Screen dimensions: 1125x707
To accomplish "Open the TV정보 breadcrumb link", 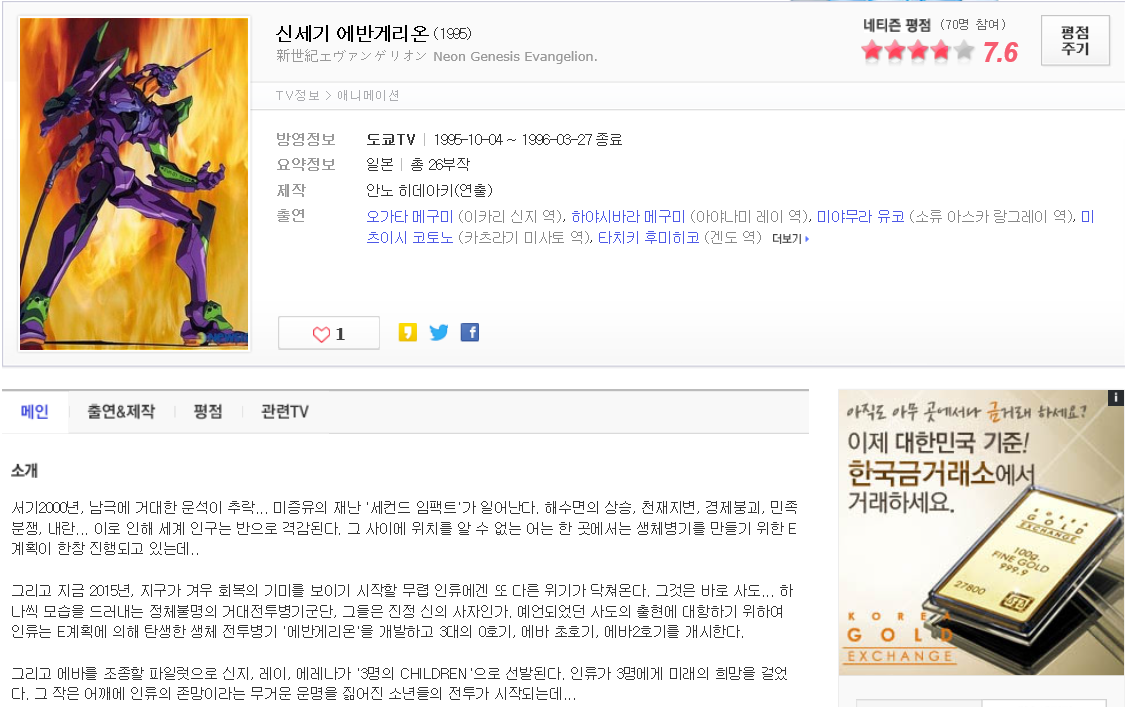I will tap(297, 95).
